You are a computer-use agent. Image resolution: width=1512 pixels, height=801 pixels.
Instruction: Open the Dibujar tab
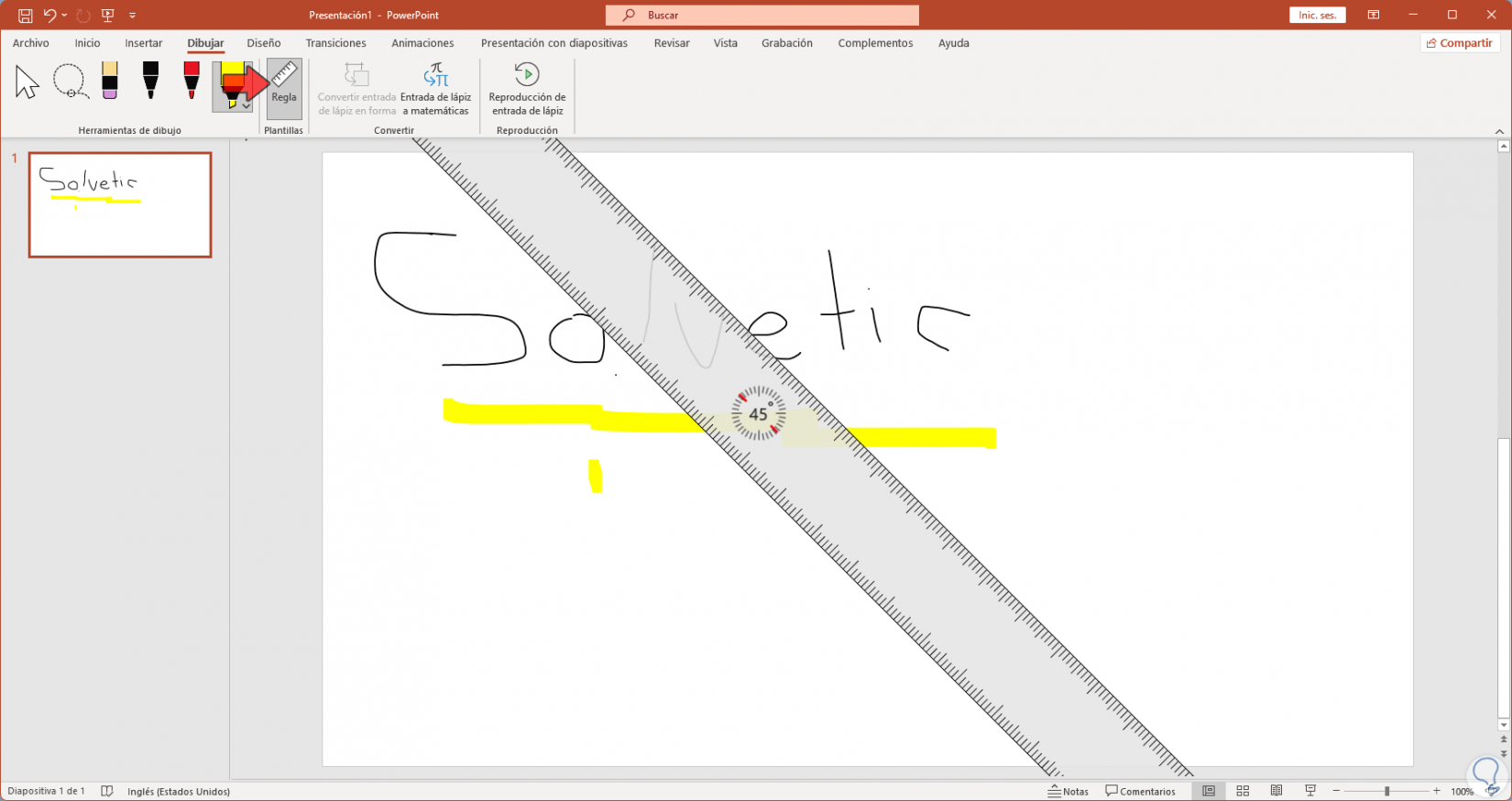[x=205, y=43]
